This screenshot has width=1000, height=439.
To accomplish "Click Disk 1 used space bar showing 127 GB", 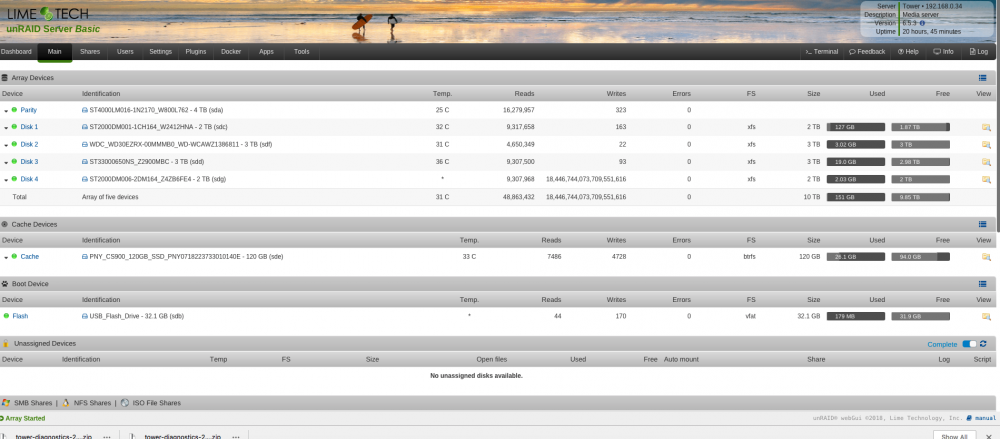I will click(856, 127).
